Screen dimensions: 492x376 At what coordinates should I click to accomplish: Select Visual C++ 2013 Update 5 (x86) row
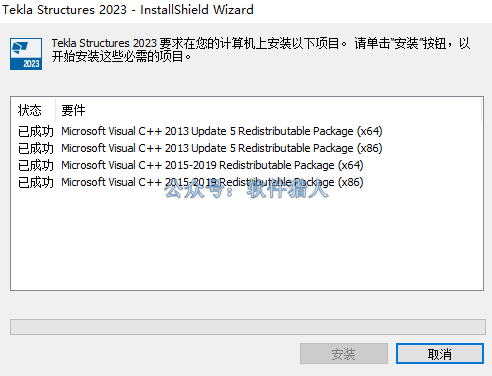(200, 148)
